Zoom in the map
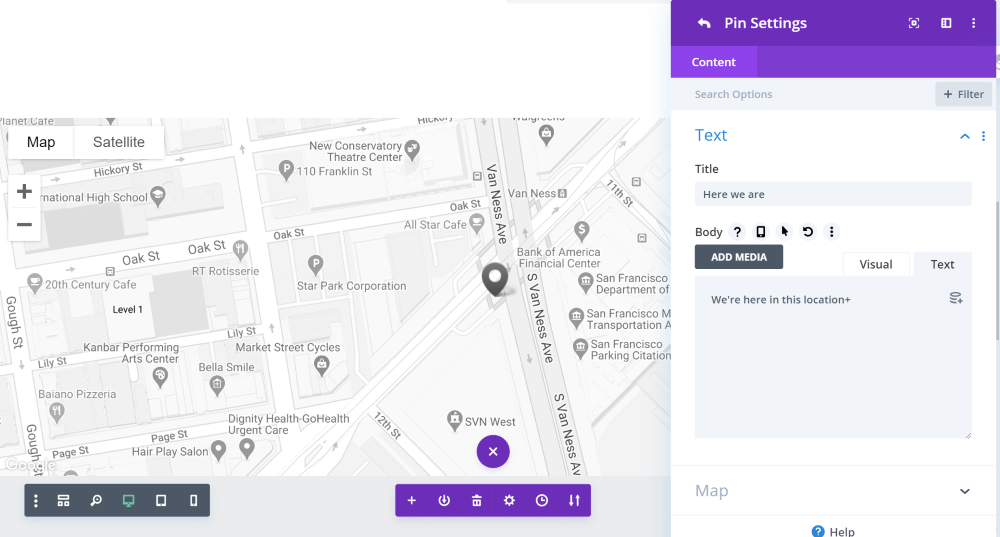 click(x=24, y=191)
